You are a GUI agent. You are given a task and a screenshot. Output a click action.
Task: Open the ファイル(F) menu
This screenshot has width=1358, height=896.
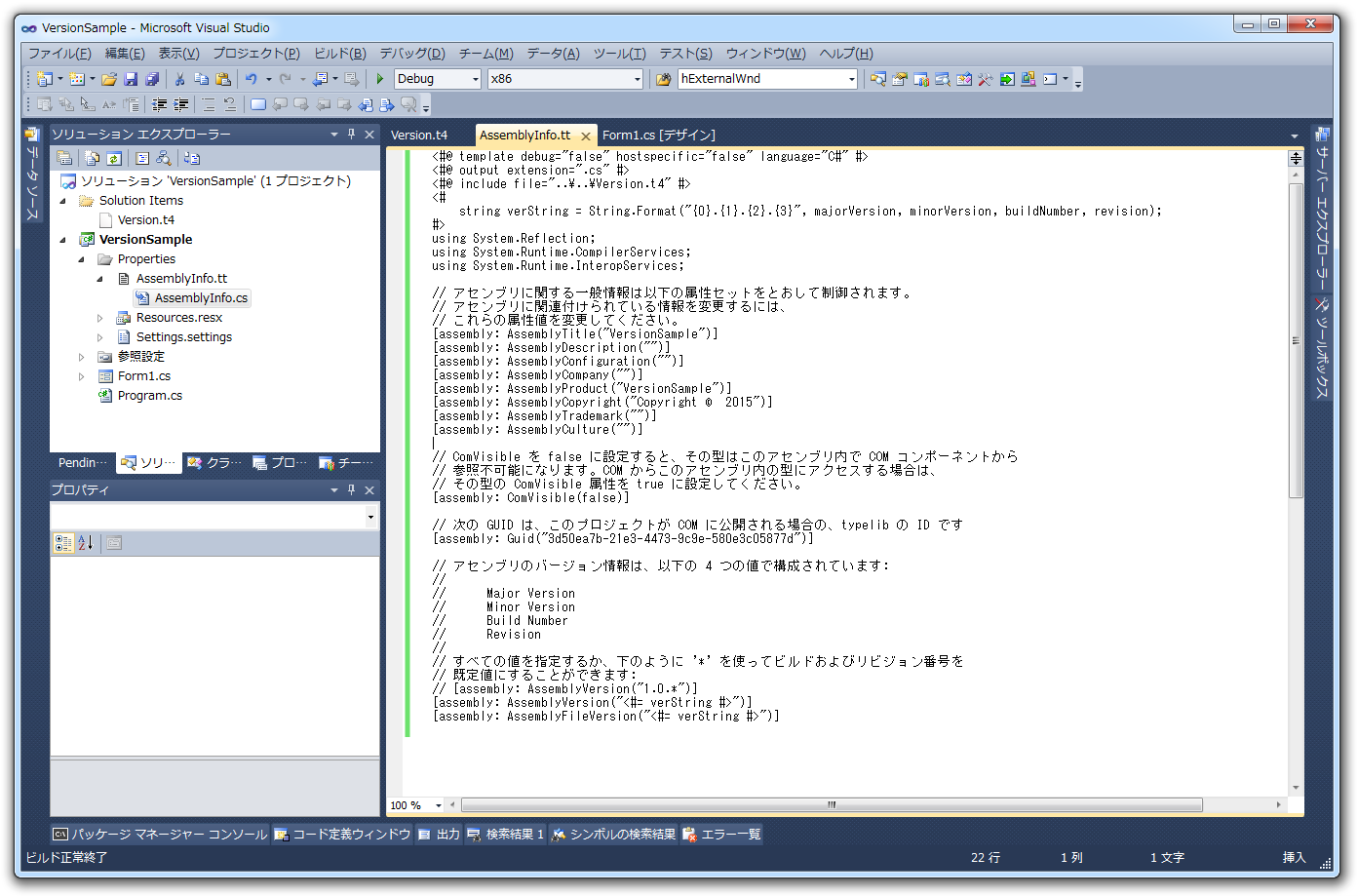click(x=59, y=54)
